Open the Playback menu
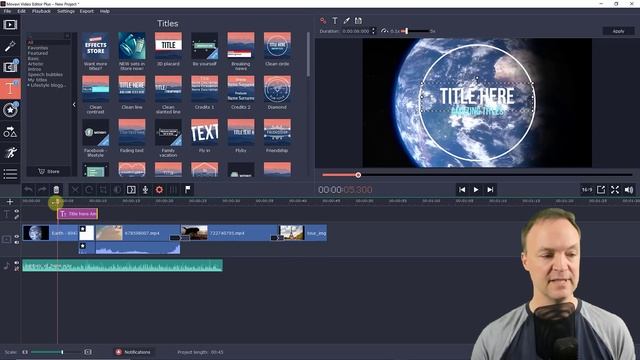640x360 pixels. coord(41,11)
